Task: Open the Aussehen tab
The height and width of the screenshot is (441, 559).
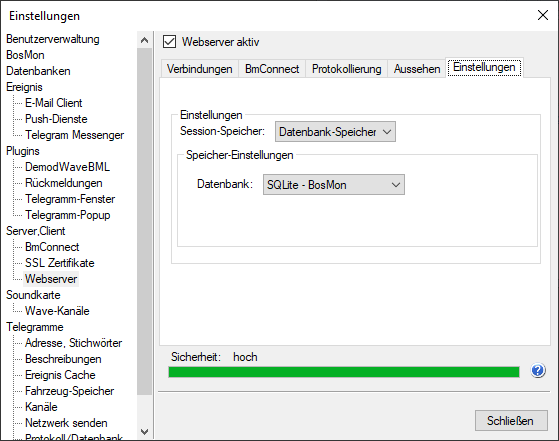Action: pyautogui.click(x=417, y=69)
